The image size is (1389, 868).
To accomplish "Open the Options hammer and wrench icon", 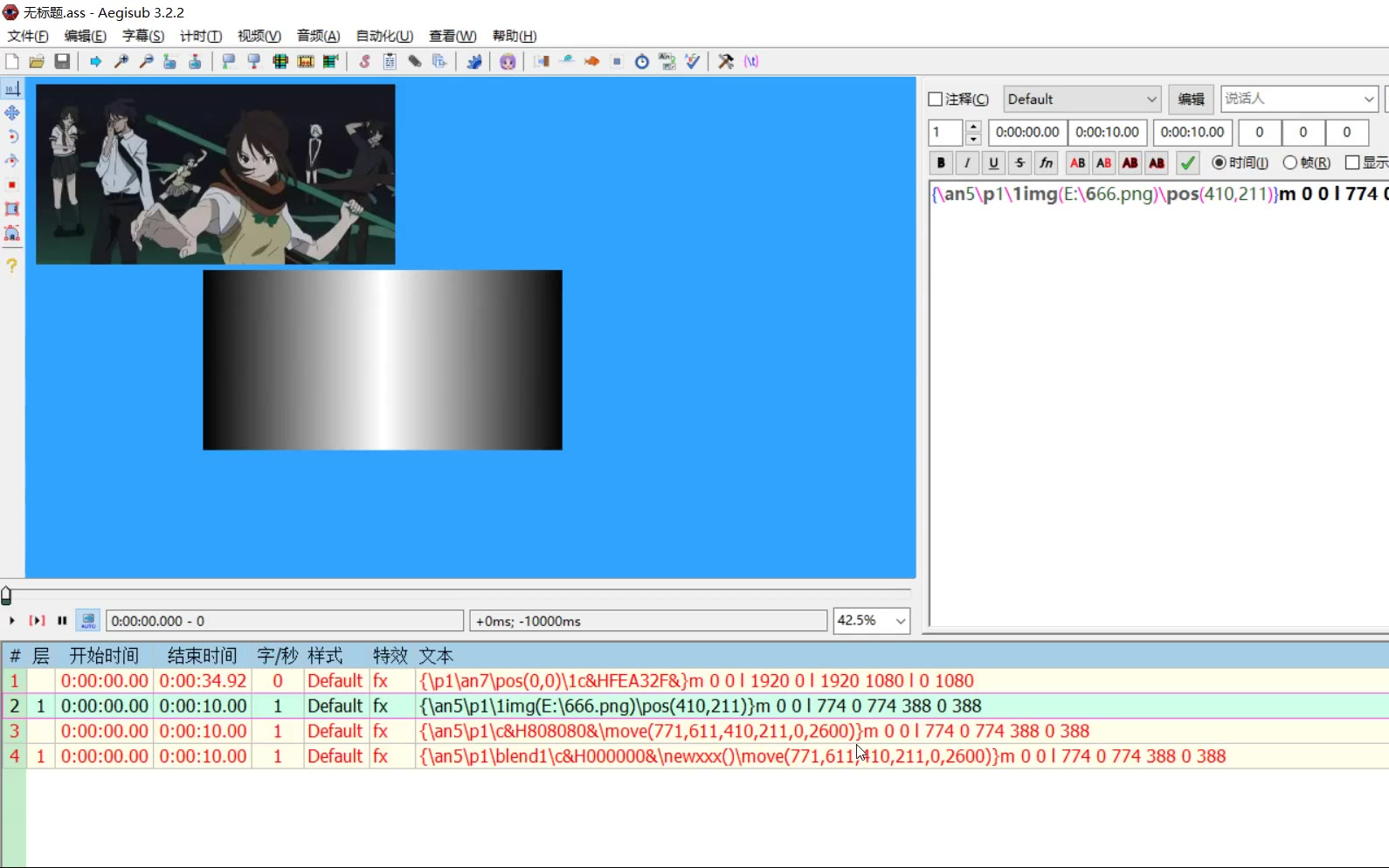I will 726,61.
